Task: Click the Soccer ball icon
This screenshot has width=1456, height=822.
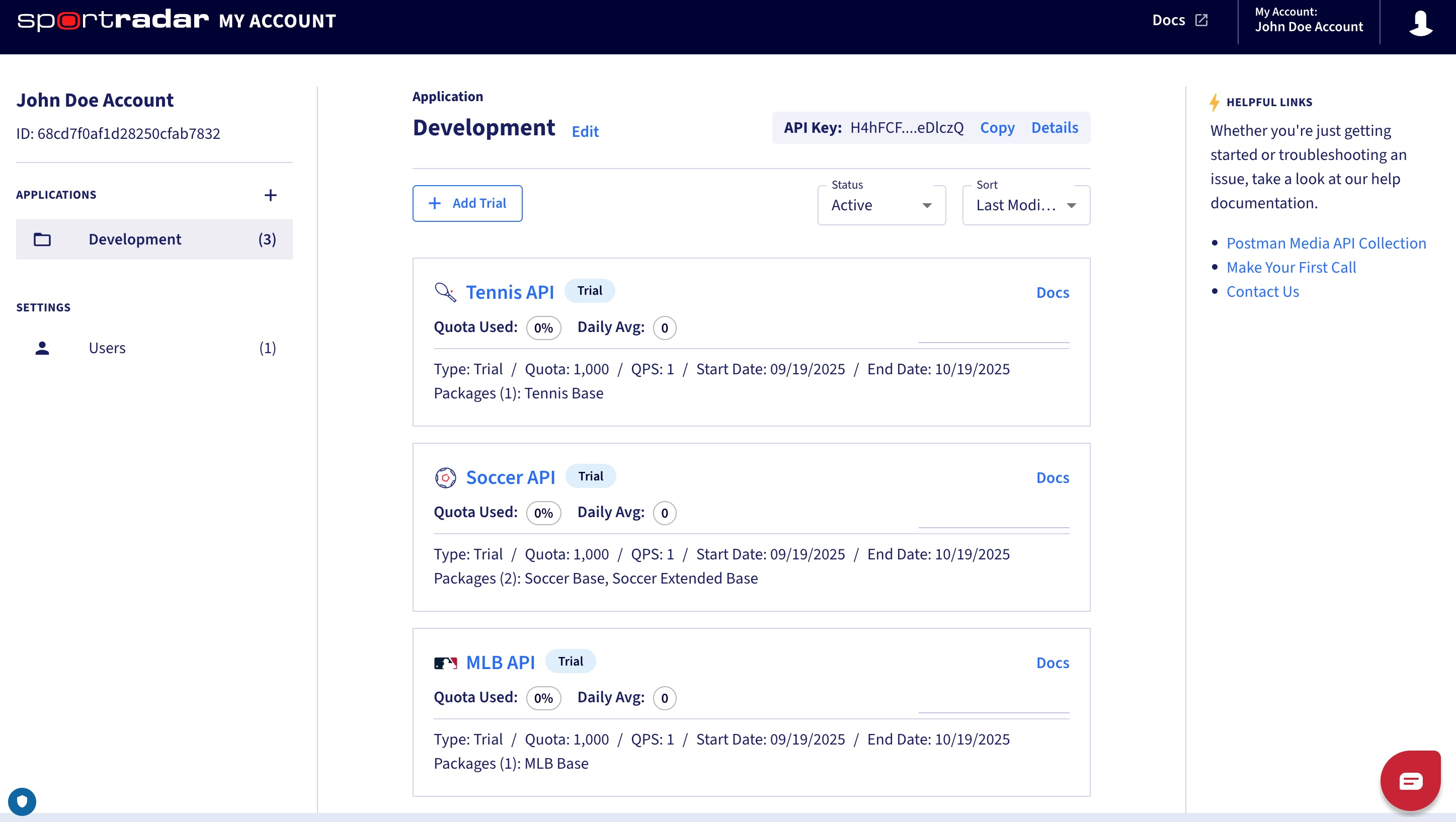Action: point(445,478)
